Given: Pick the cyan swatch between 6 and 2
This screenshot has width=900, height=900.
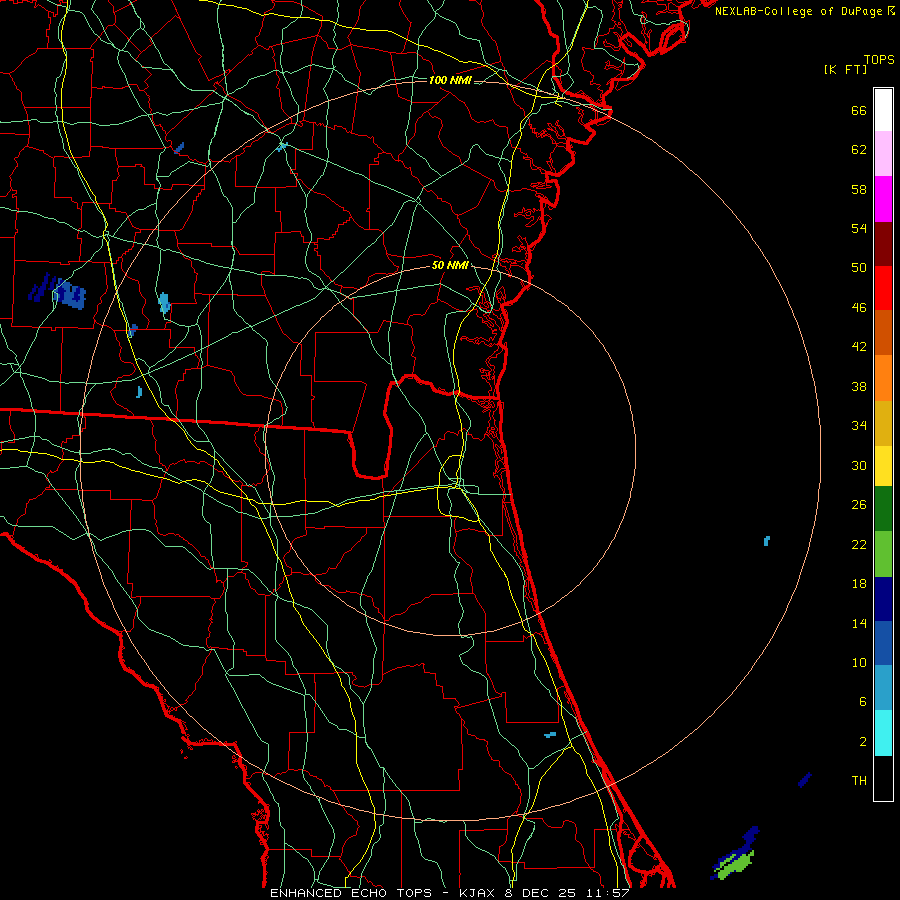Looking at the screenshot, I should tap(883, 733).
